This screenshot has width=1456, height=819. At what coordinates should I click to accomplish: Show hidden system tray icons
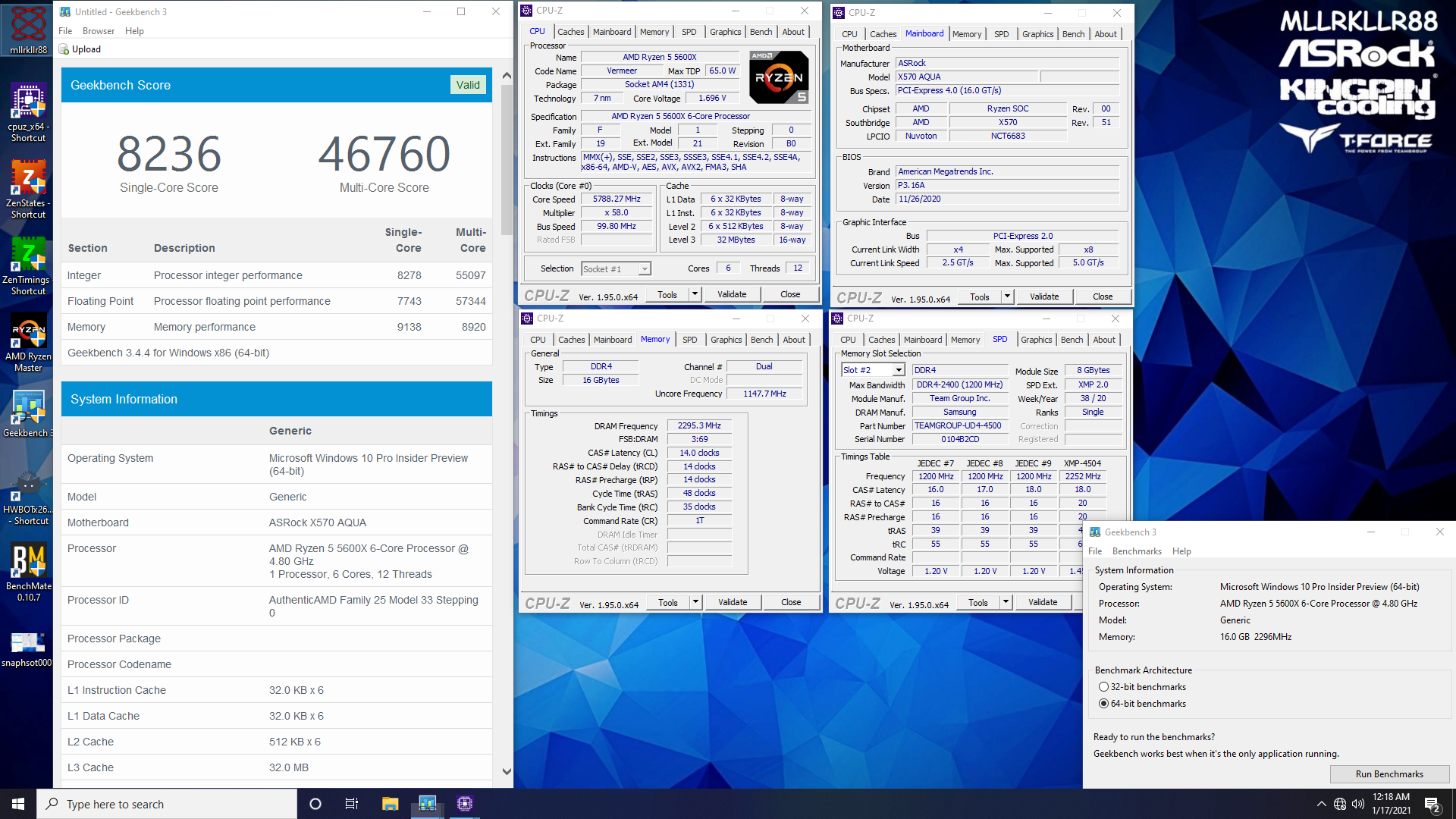pos(1322,804)
